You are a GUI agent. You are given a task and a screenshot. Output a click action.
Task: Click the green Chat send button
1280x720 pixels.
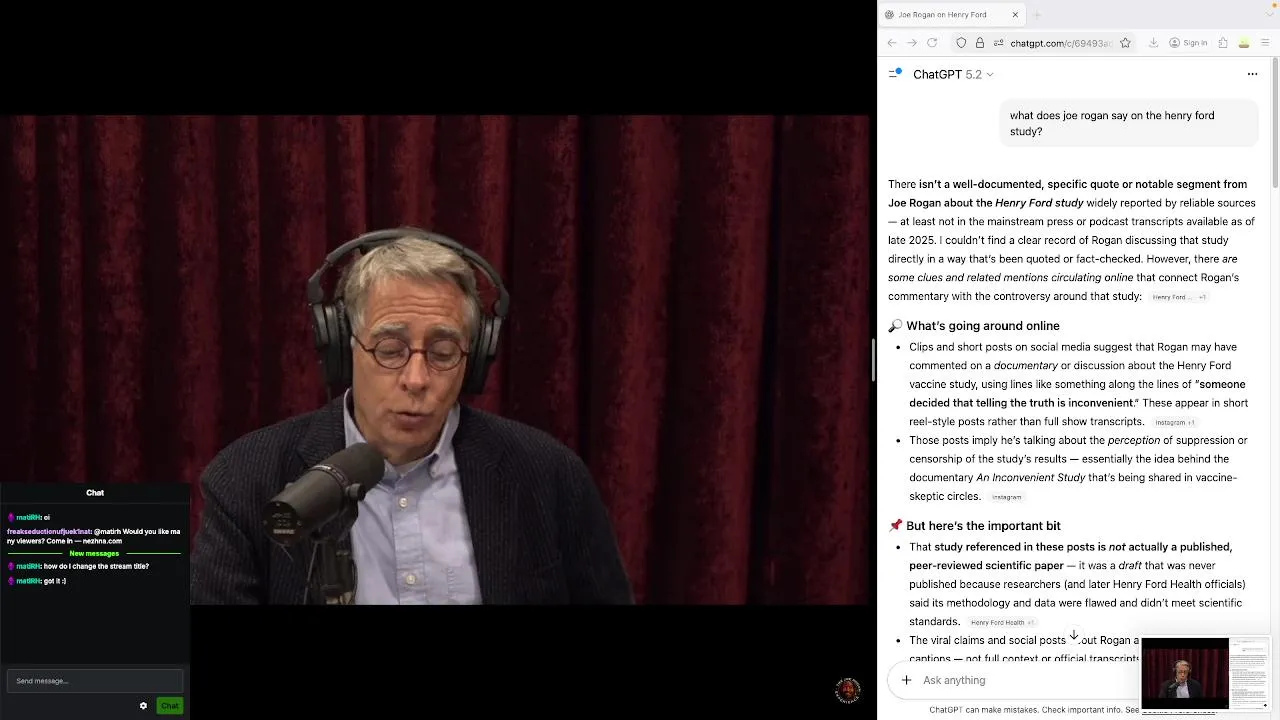point(169,706)
